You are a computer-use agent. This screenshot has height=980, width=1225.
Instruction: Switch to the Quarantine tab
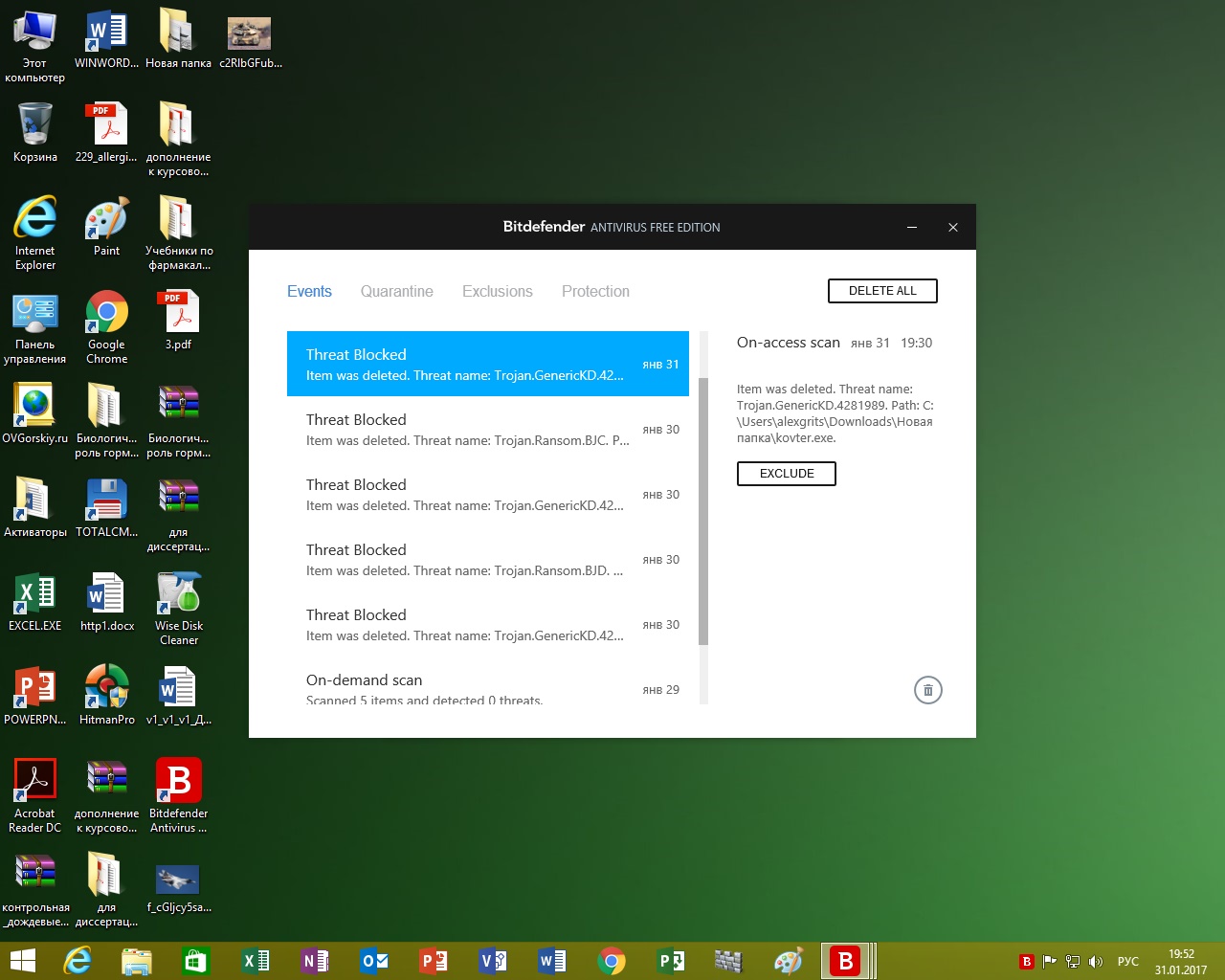point(396,292)
